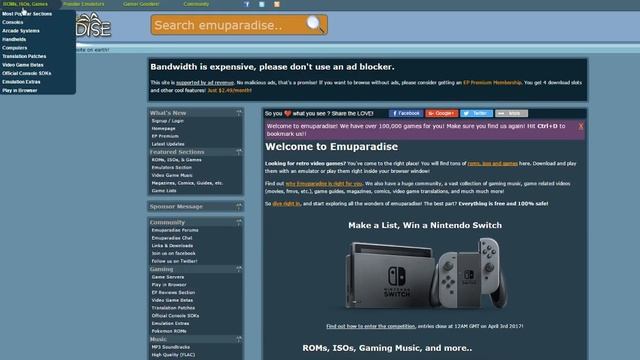The image size is (640, 360).
Task: Collapse the What's New sidebar section
Action: (239, 113)
